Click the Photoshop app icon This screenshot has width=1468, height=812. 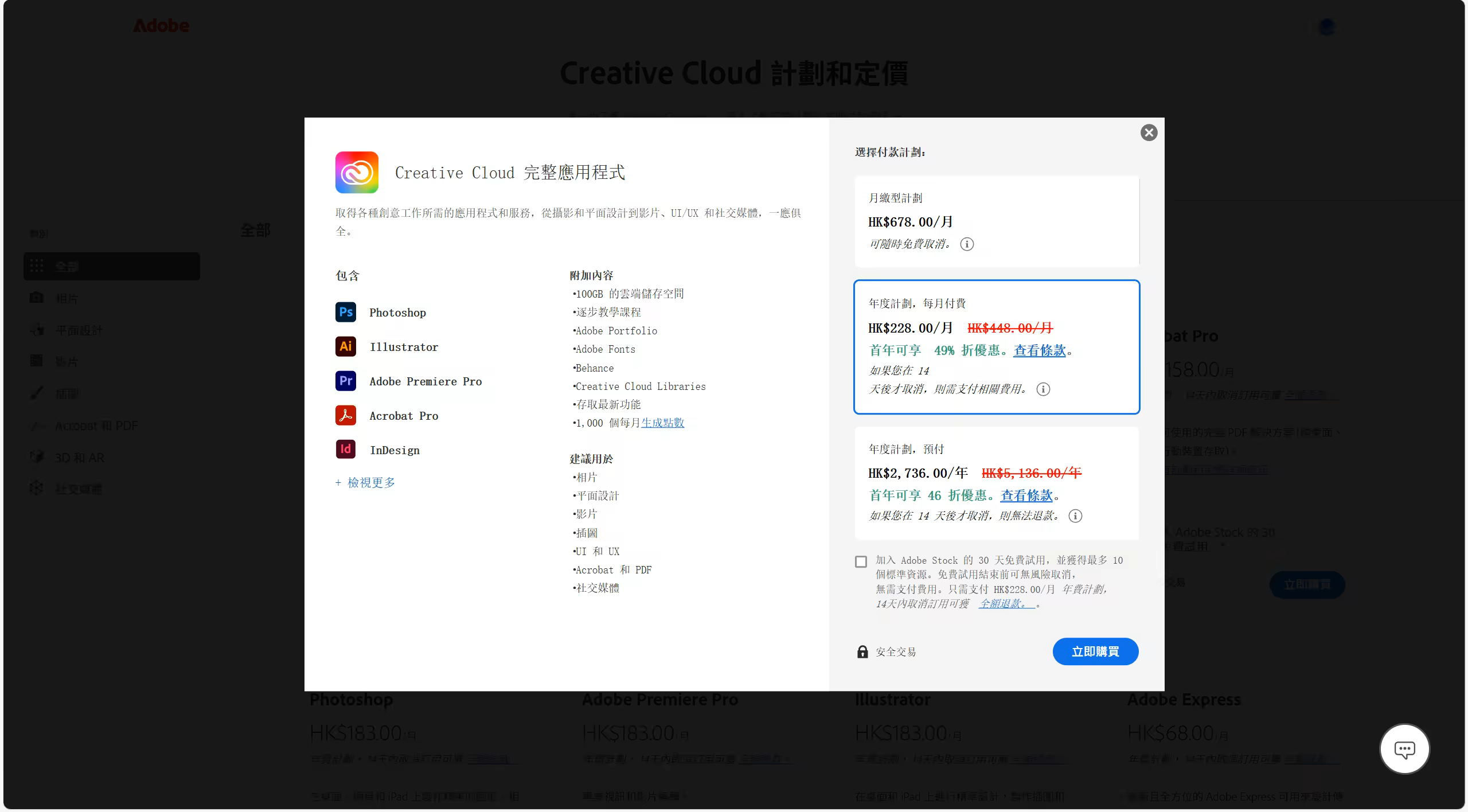(x=346, y=312)
